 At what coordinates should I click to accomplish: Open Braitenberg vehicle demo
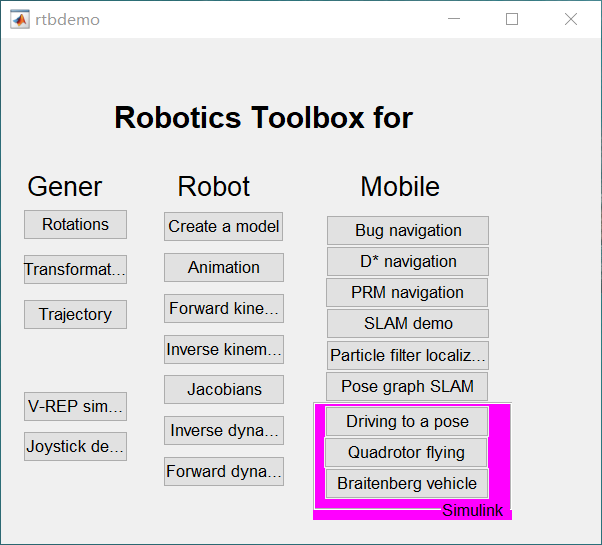(x=407, y=484)
